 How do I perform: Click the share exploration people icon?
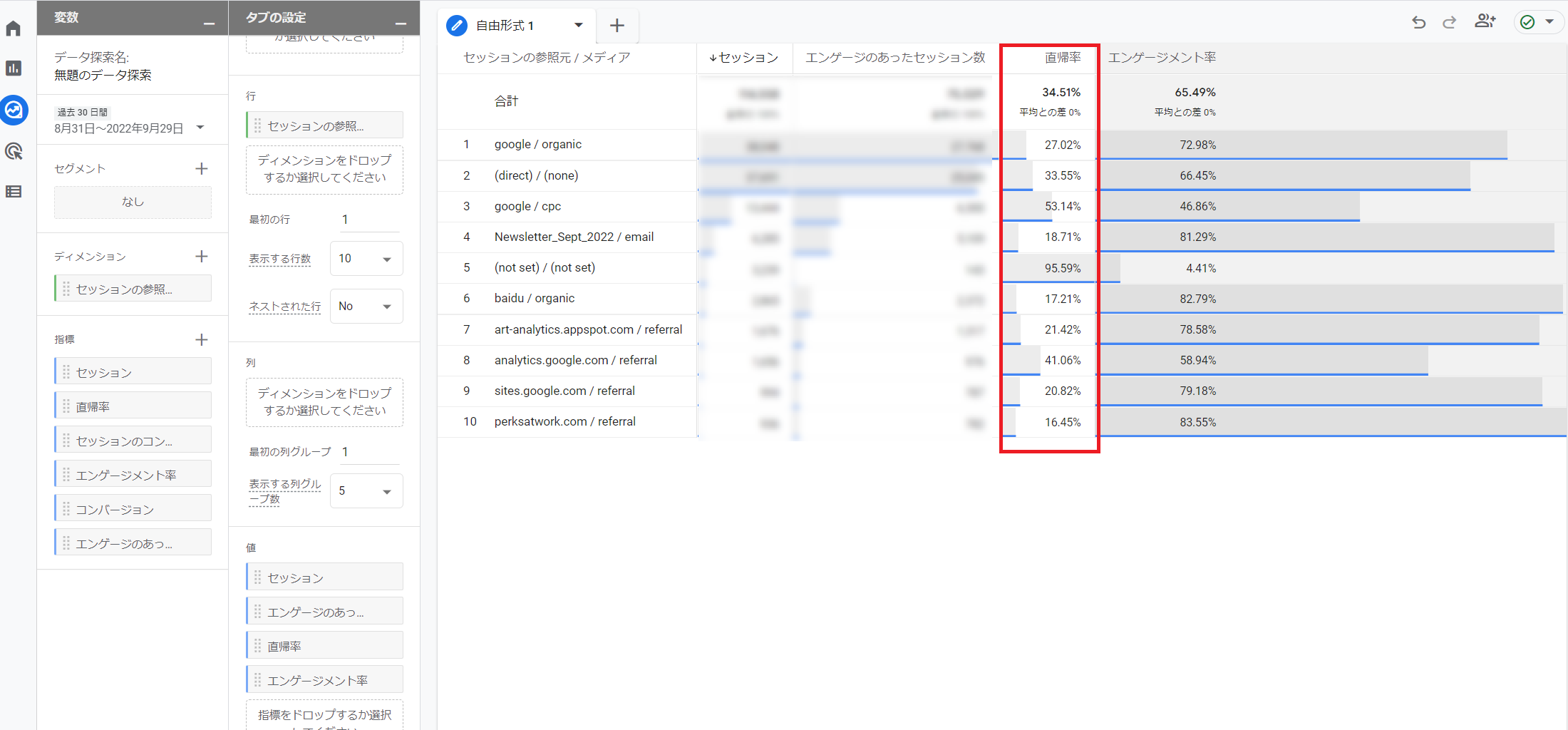[1485, 21]
